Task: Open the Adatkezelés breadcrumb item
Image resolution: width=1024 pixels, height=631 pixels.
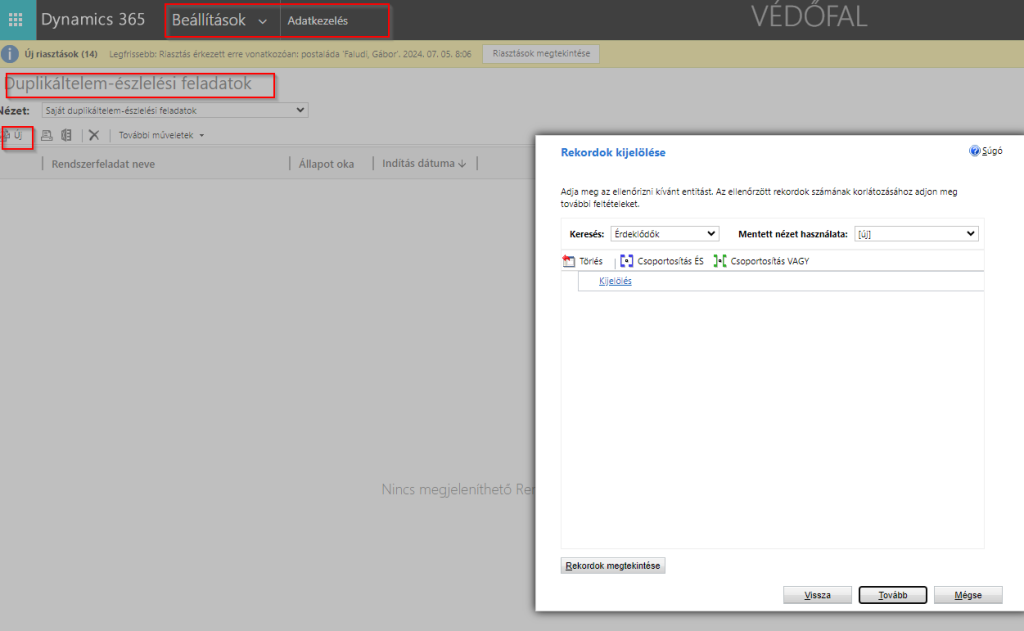Action: (x=317, y=21)
